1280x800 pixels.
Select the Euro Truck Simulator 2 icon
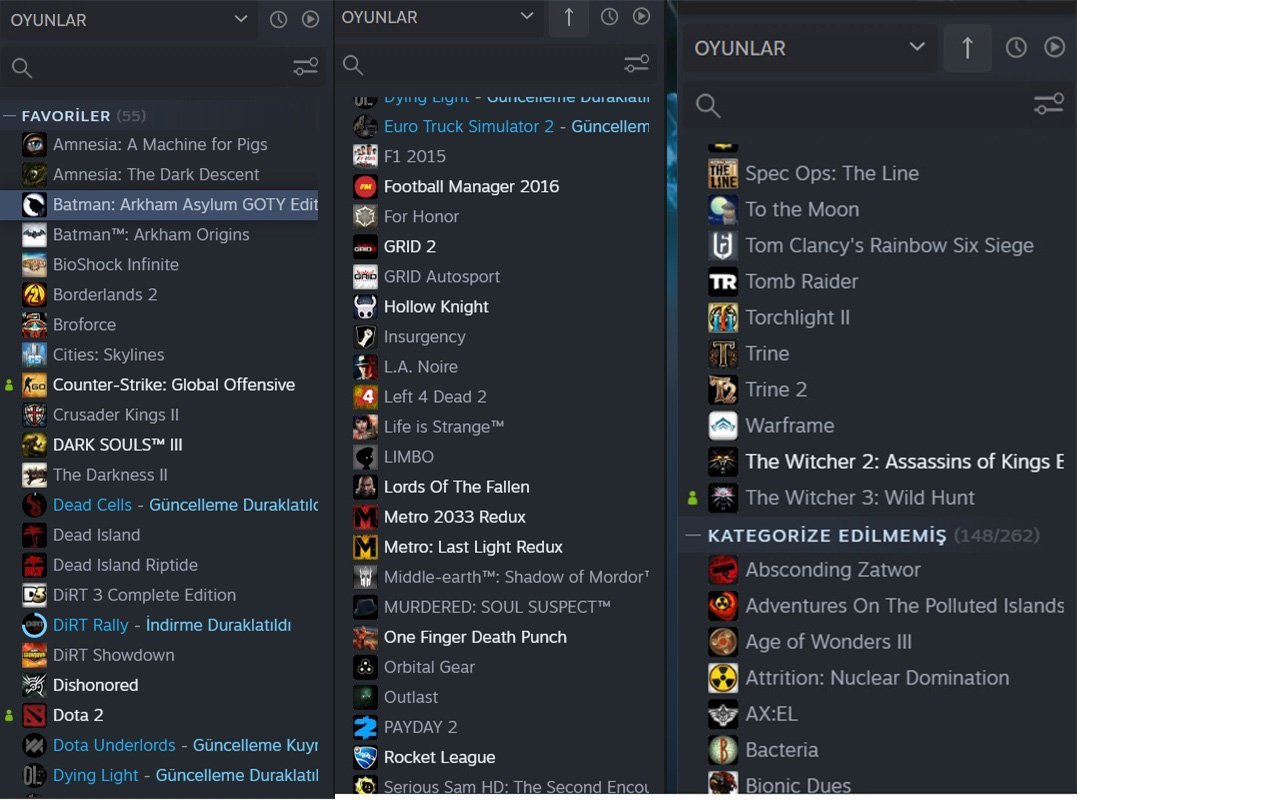click(x=365, y=127)
